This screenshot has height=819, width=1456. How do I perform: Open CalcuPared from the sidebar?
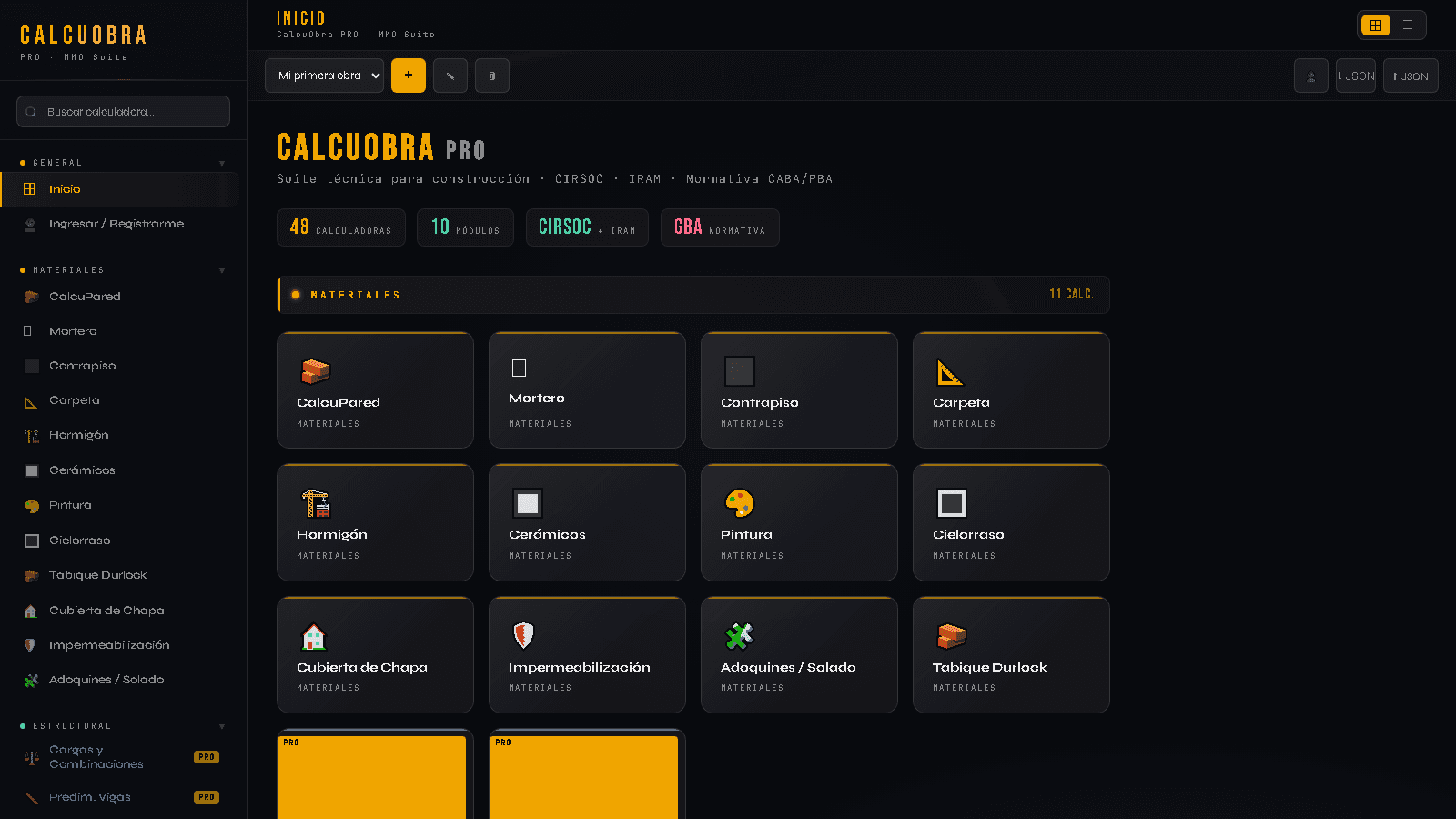click(119, 297)
